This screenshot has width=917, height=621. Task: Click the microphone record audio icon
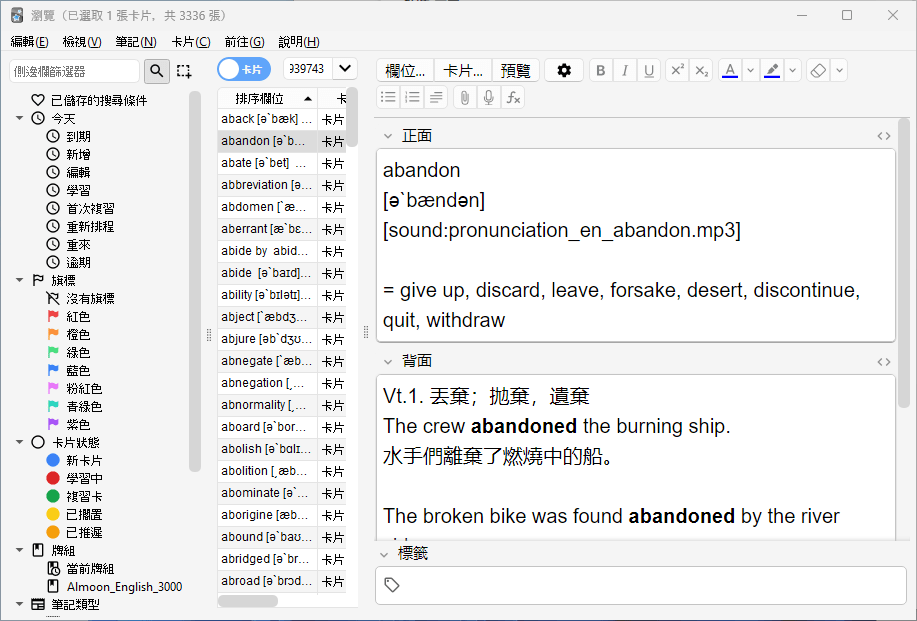coord(488,97)
